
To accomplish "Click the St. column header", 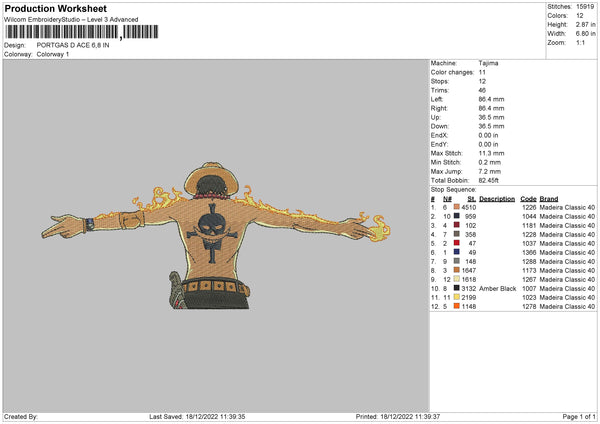I will point(471,199).
